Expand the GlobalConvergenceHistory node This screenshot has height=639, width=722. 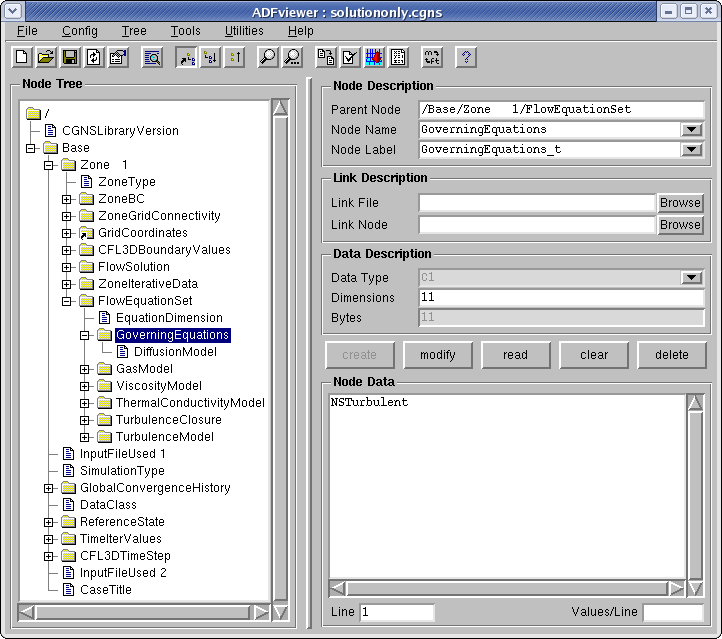coord(49,488)
